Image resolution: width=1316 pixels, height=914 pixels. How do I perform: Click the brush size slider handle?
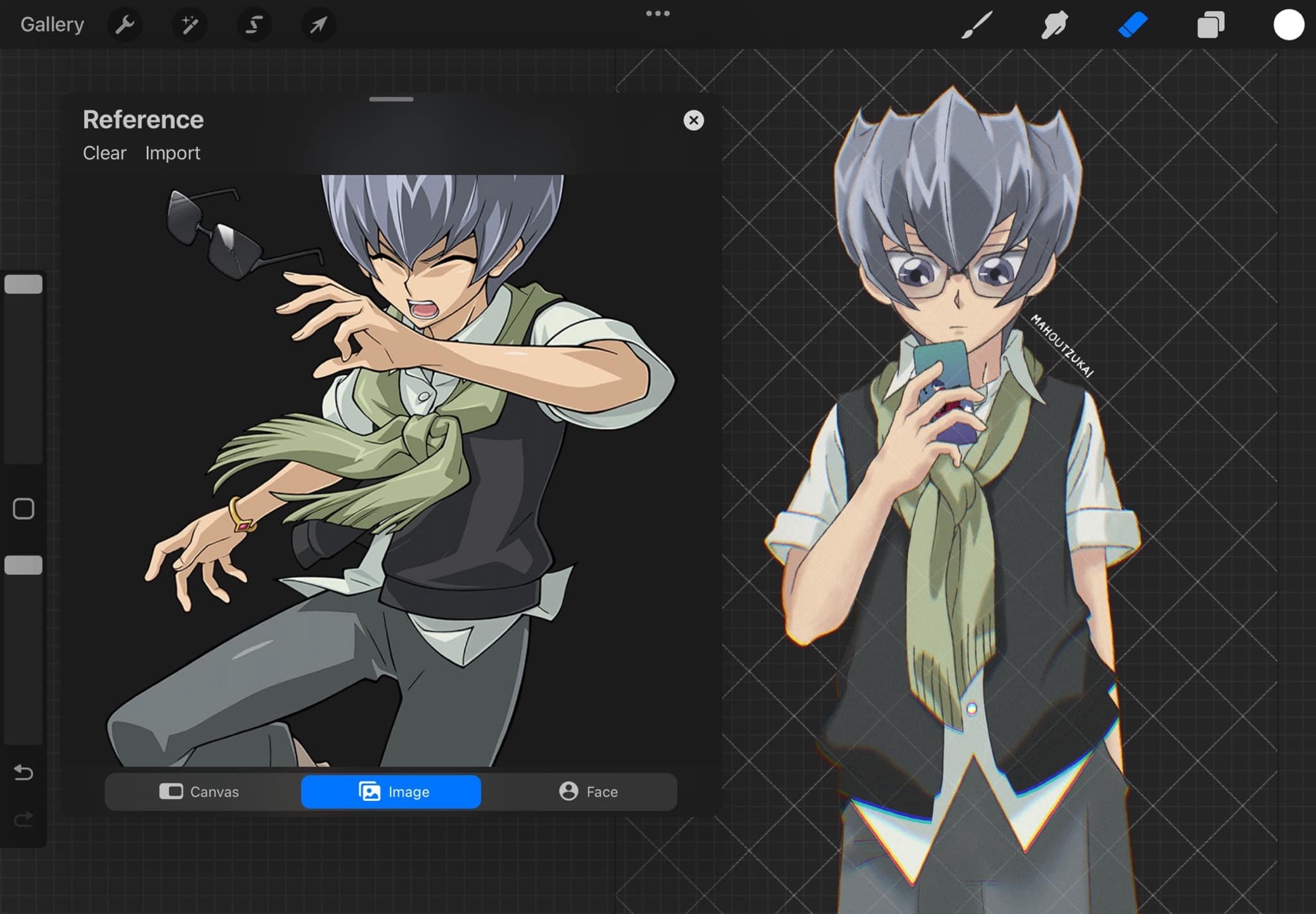(x=24, y=284)
